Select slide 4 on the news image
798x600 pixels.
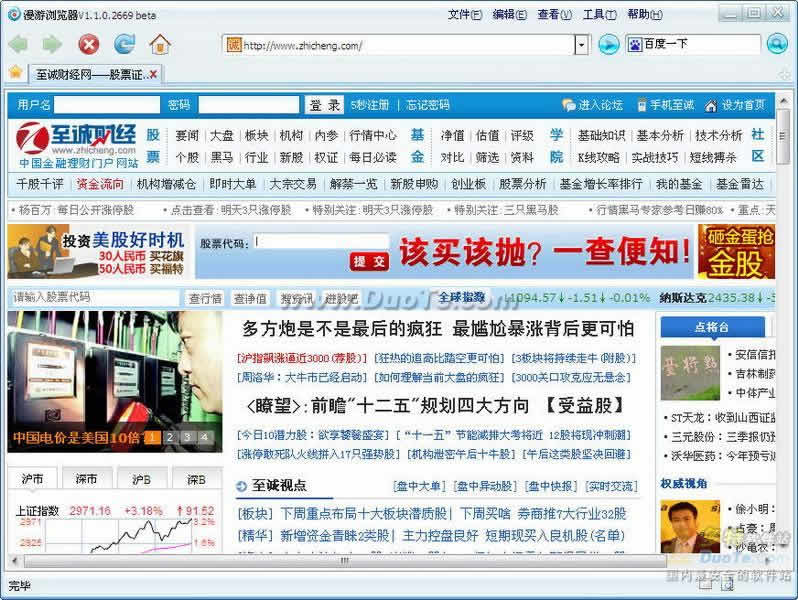[x=204, y=437]
